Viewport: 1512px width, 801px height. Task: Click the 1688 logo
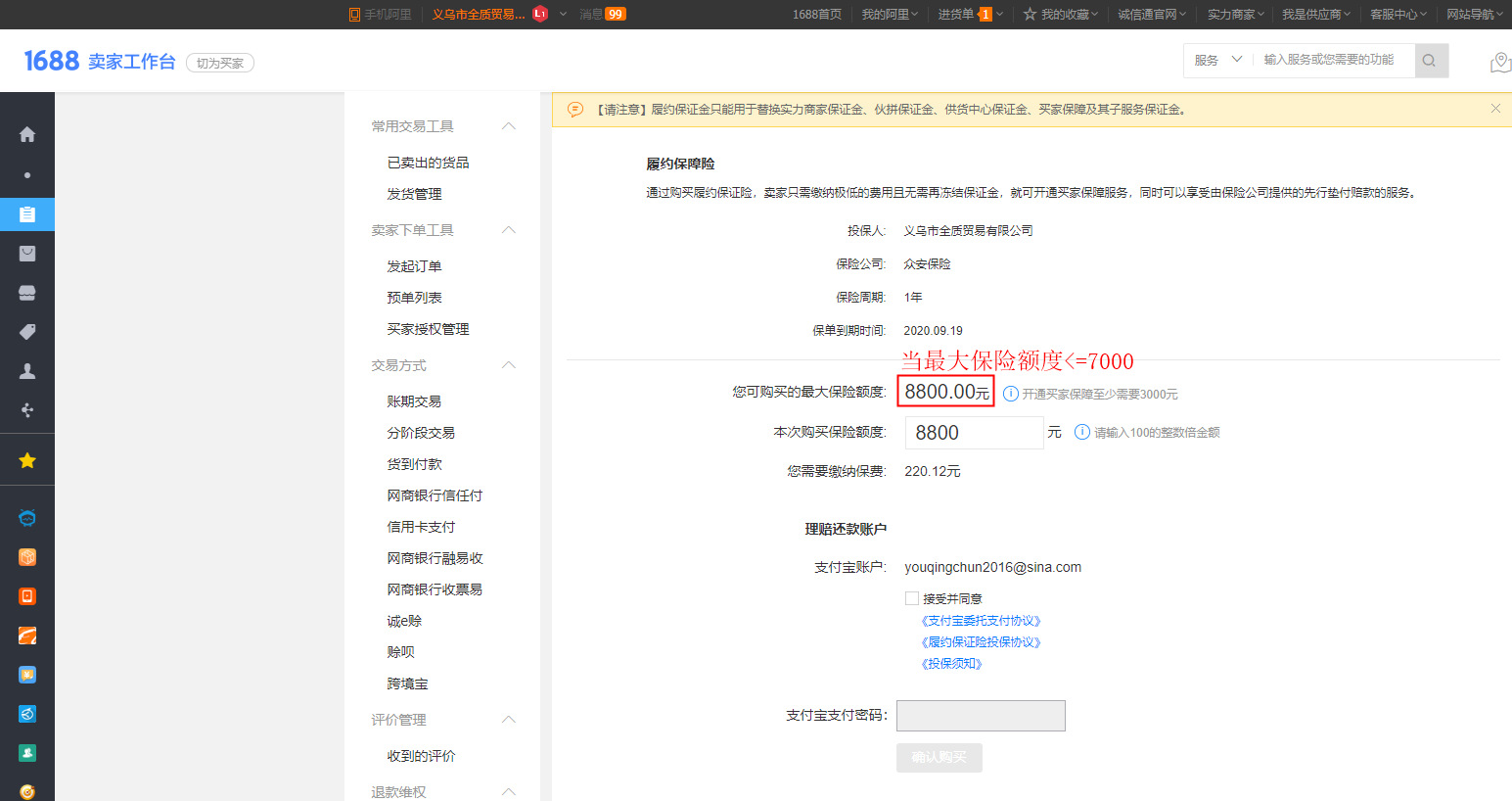[x=51, y=61]
